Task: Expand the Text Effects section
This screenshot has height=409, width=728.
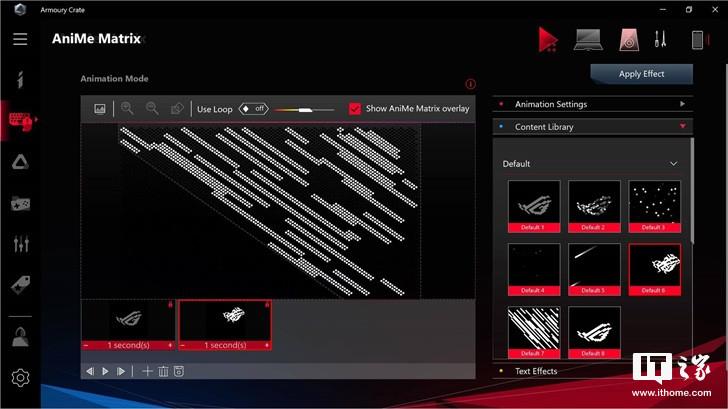Action: click(x=592, y=371)
